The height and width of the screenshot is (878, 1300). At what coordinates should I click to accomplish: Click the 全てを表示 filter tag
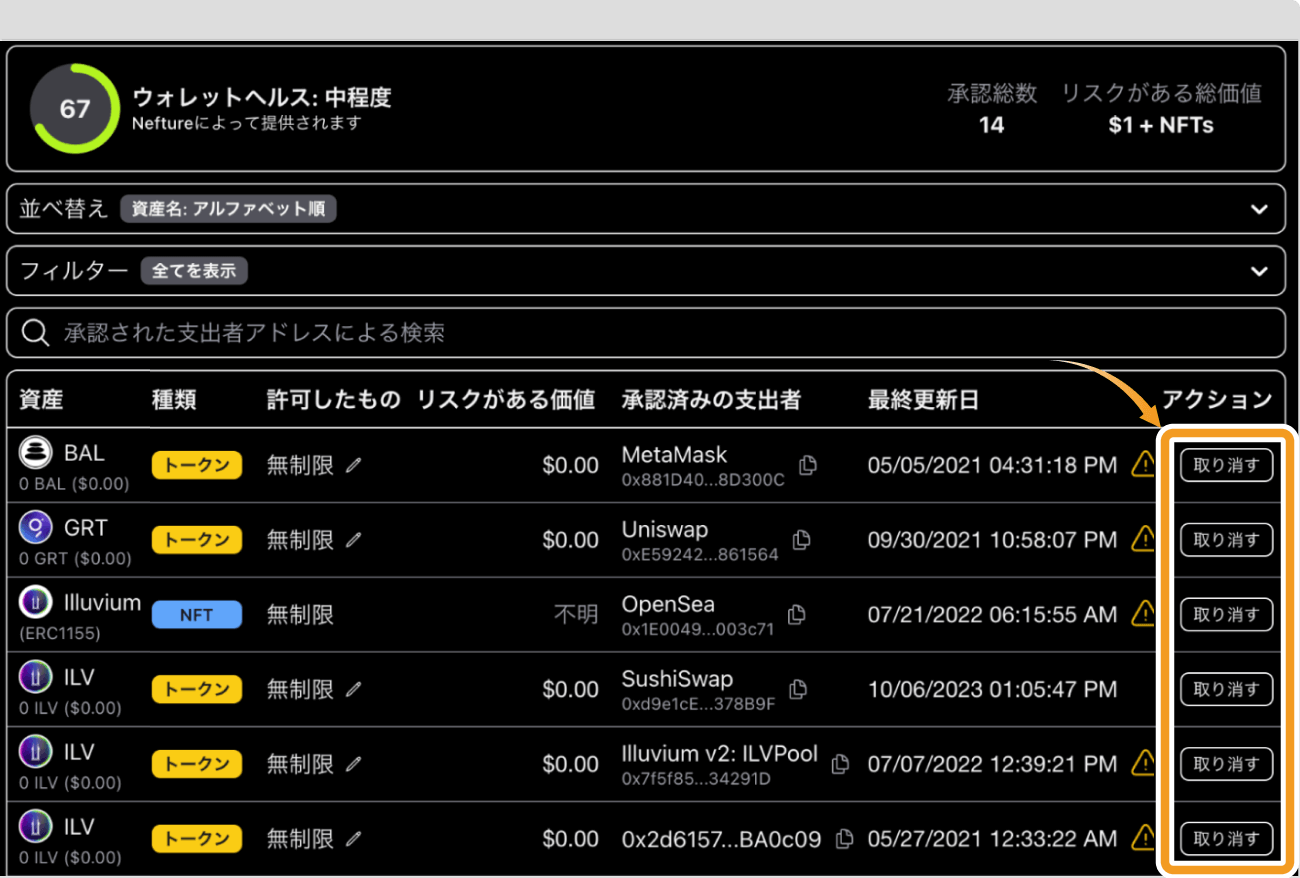pyautogui.click(x=194, y=271)
